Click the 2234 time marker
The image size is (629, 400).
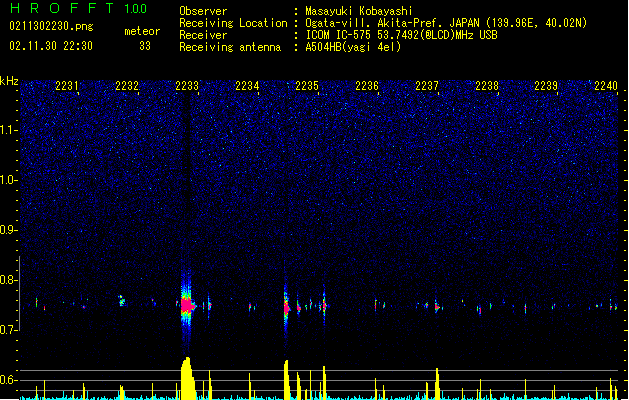pos(247,86)
